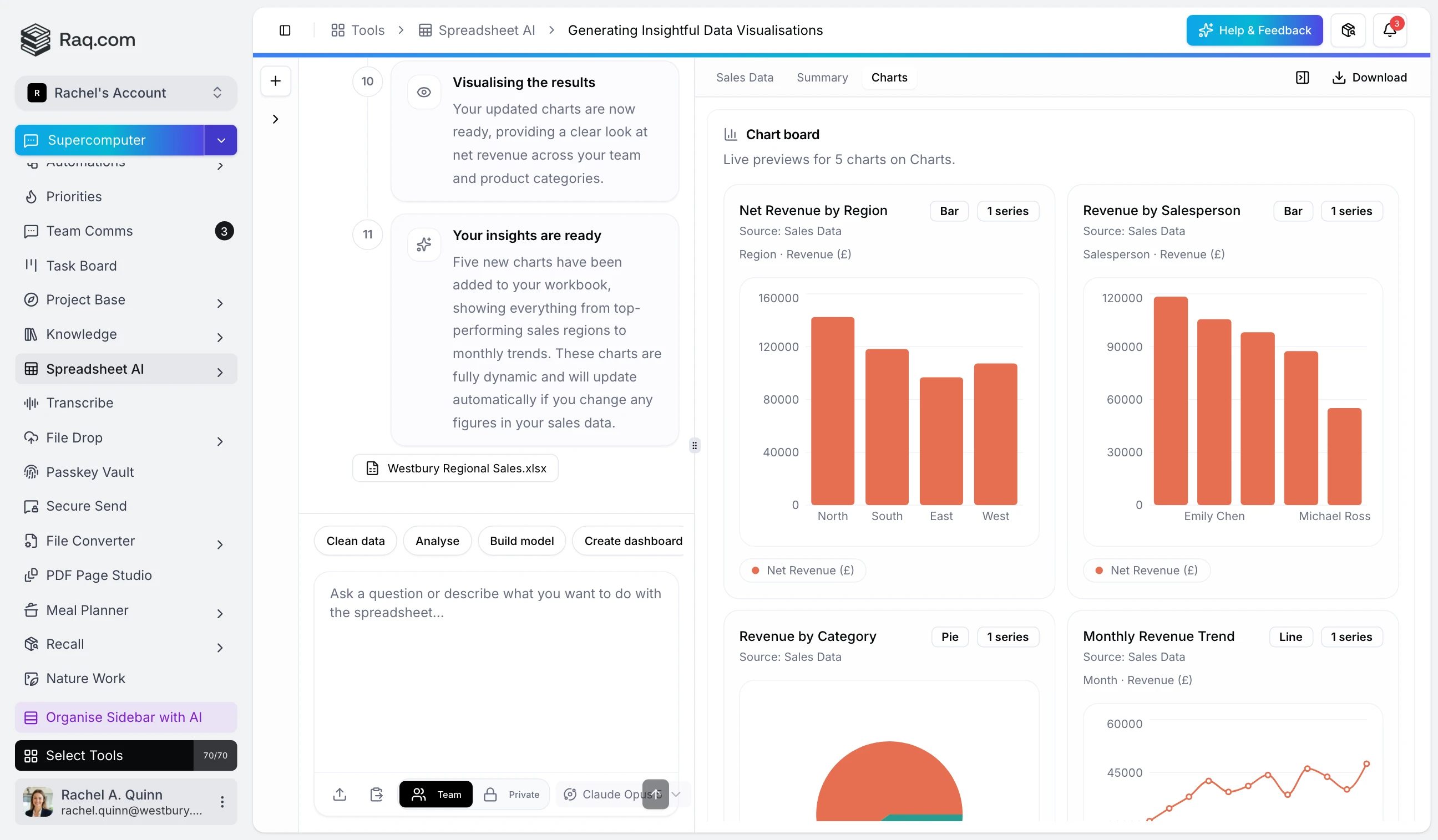
Task: Toggle the Net Revenue legend on Salesperson chart
Action: tap(1146, 571)
